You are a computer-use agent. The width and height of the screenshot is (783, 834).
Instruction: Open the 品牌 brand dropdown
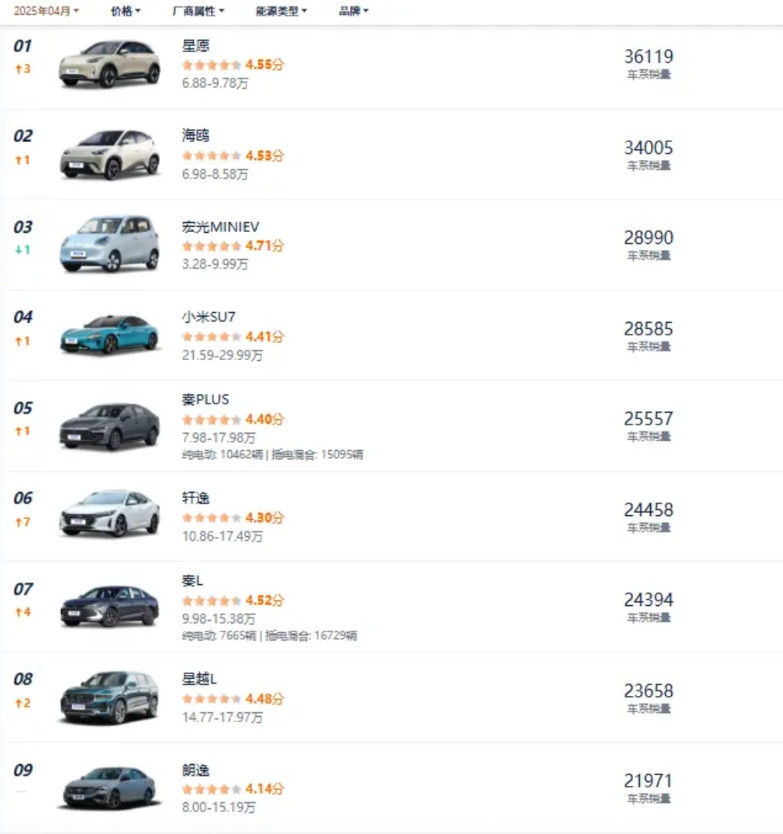coord(354,11)
